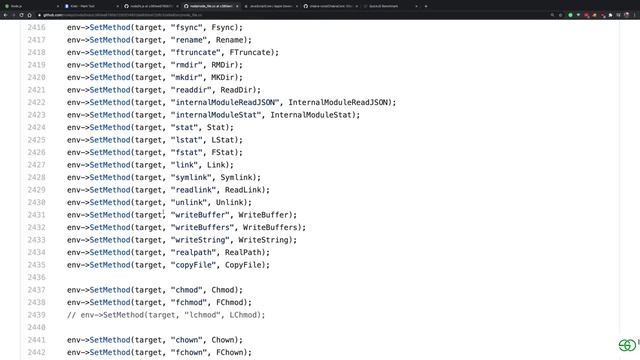
Task: Open the browser home page
Action: [x=29, y=15]
